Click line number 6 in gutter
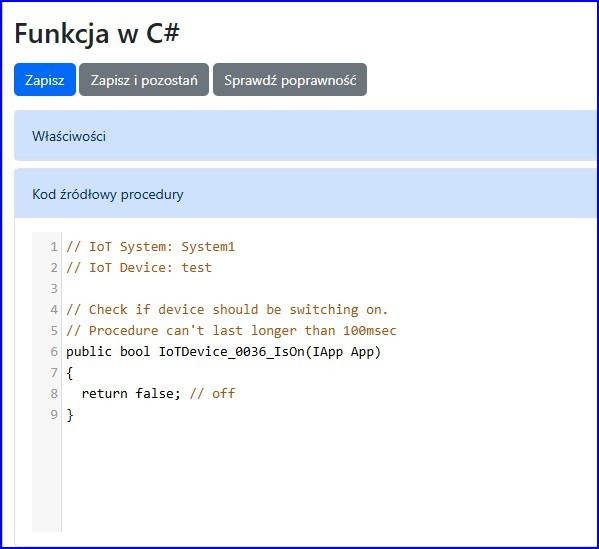 (54, 351)
